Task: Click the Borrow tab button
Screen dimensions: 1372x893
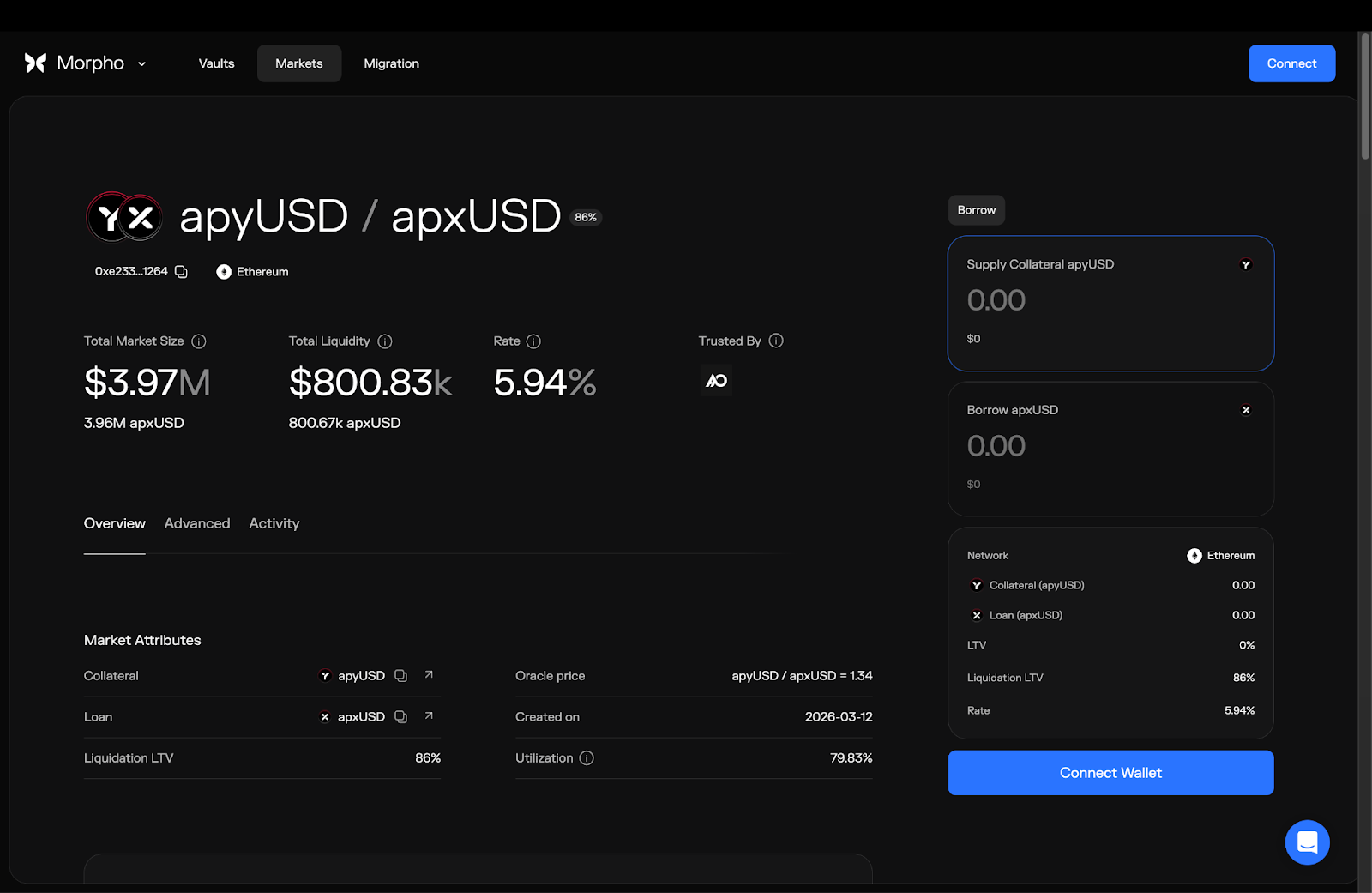Action: coord(976,210)
